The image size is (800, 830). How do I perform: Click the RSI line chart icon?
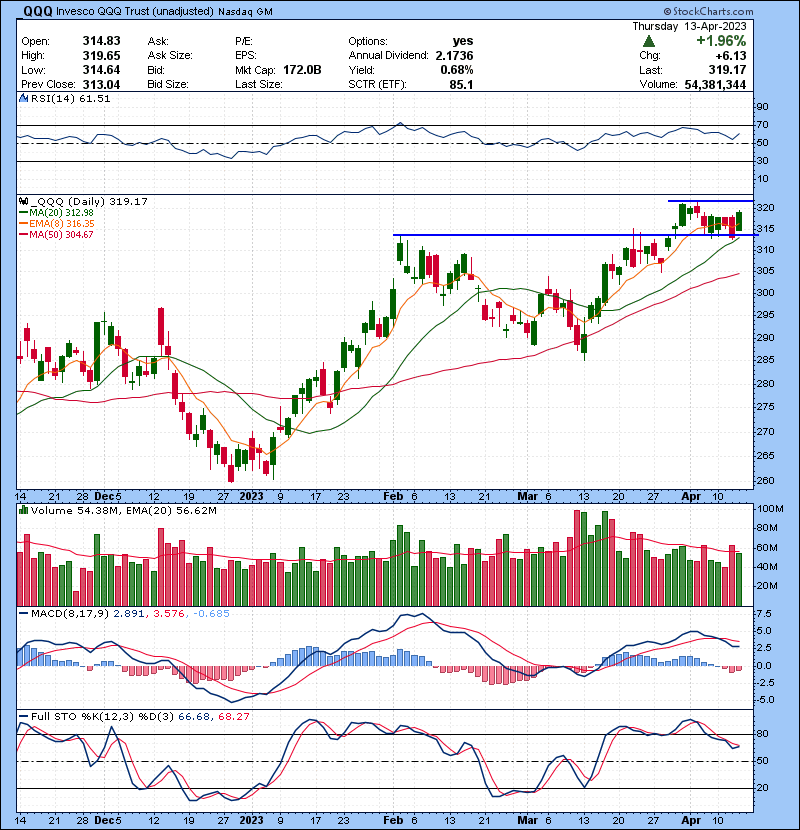coord(23,98)
